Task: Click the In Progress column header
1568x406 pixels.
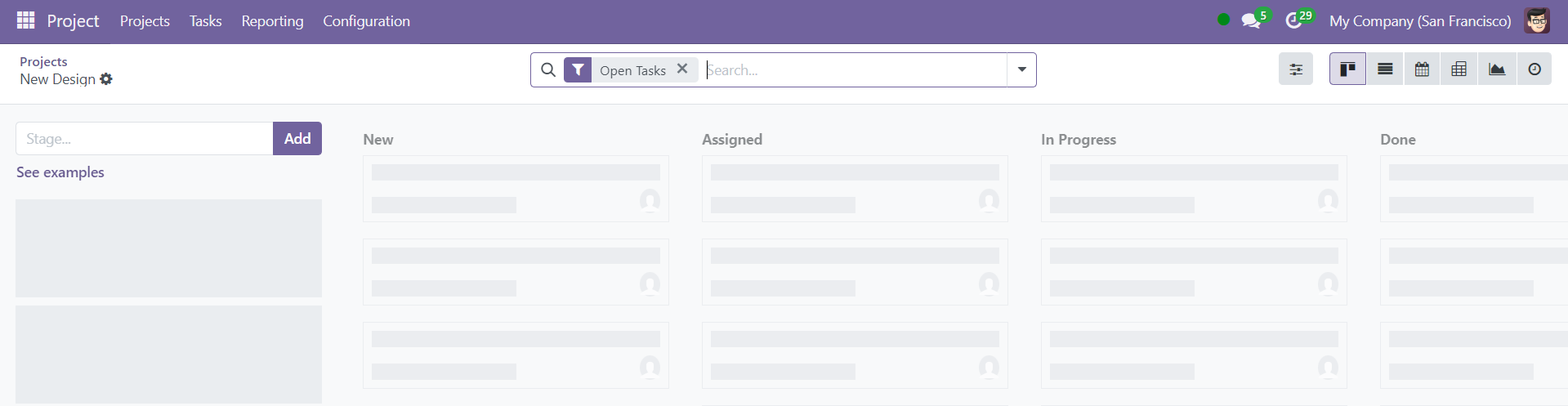Action: point(1079,140)
